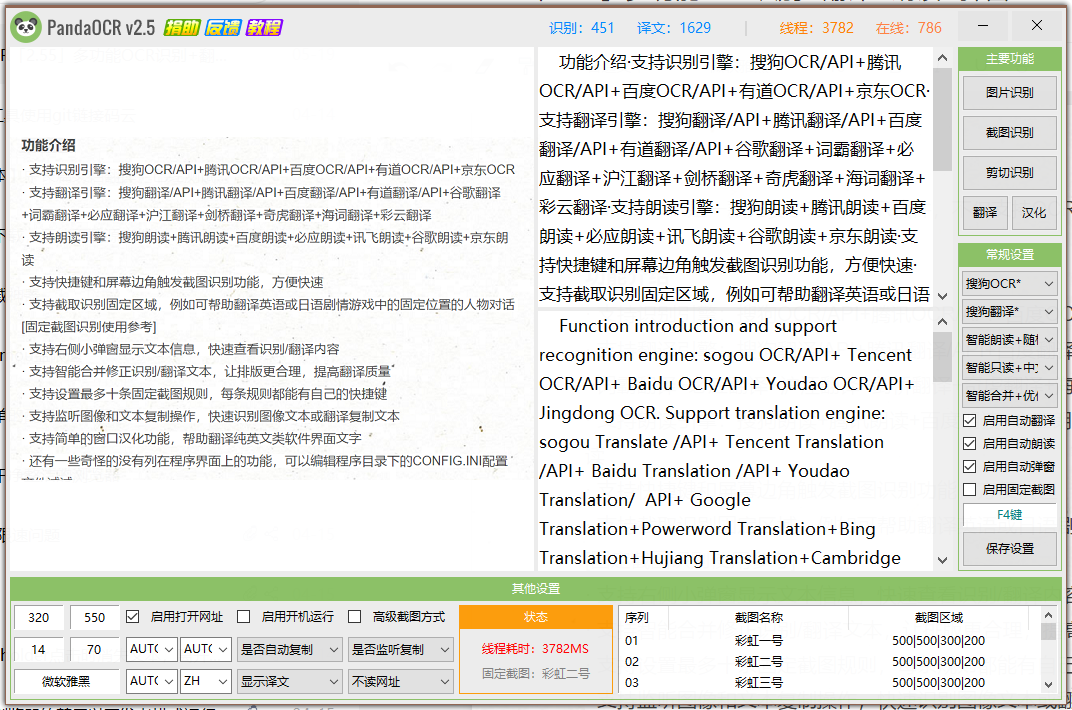
Task: Click the 序列 column header
Action: tap(643, 618)
